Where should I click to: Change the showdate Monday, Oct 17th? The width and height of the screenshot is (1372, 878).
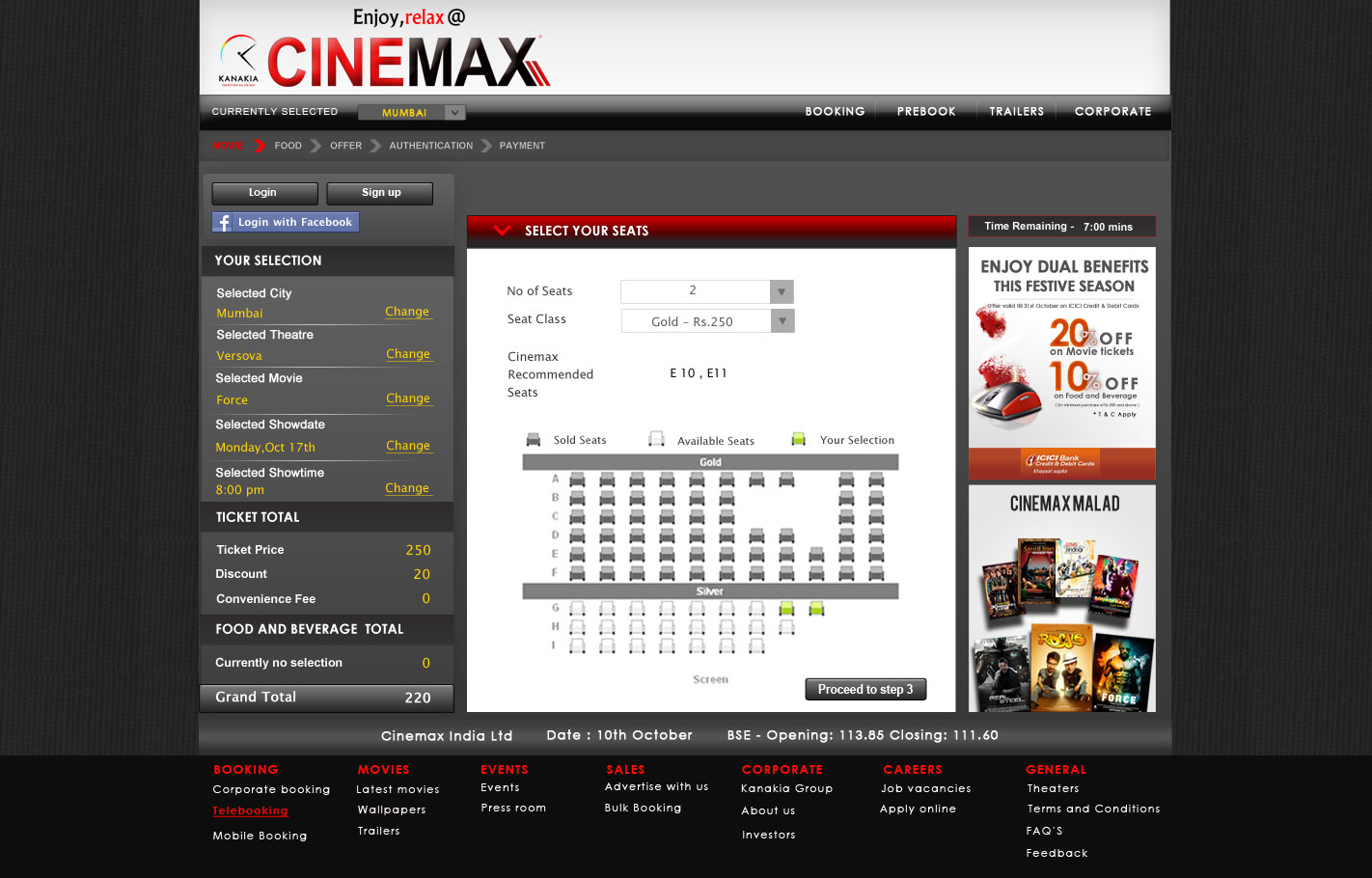point(408,446)
